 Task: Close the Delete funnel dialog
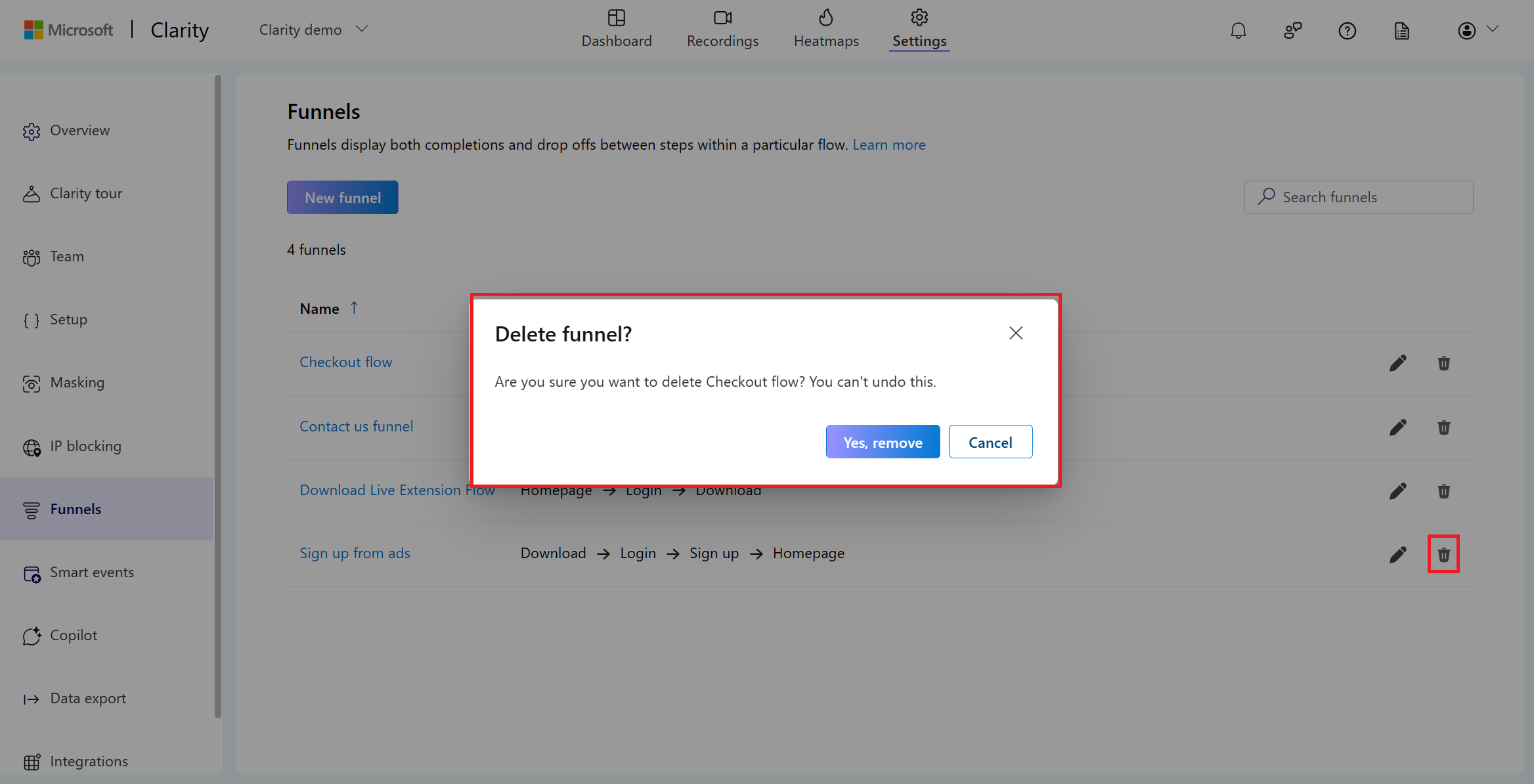1016,333
